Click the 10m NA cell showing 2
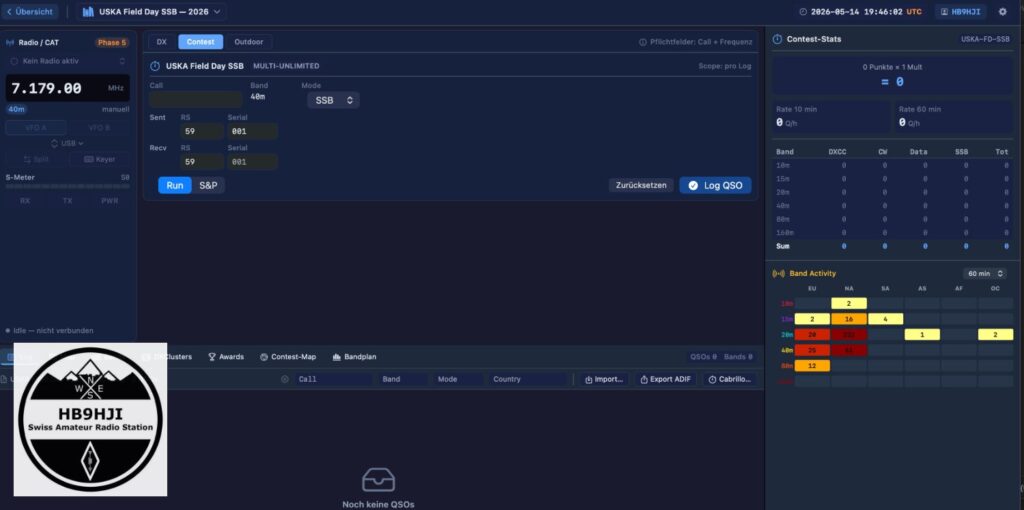The image size is (1024, 510). pos(848,303)
